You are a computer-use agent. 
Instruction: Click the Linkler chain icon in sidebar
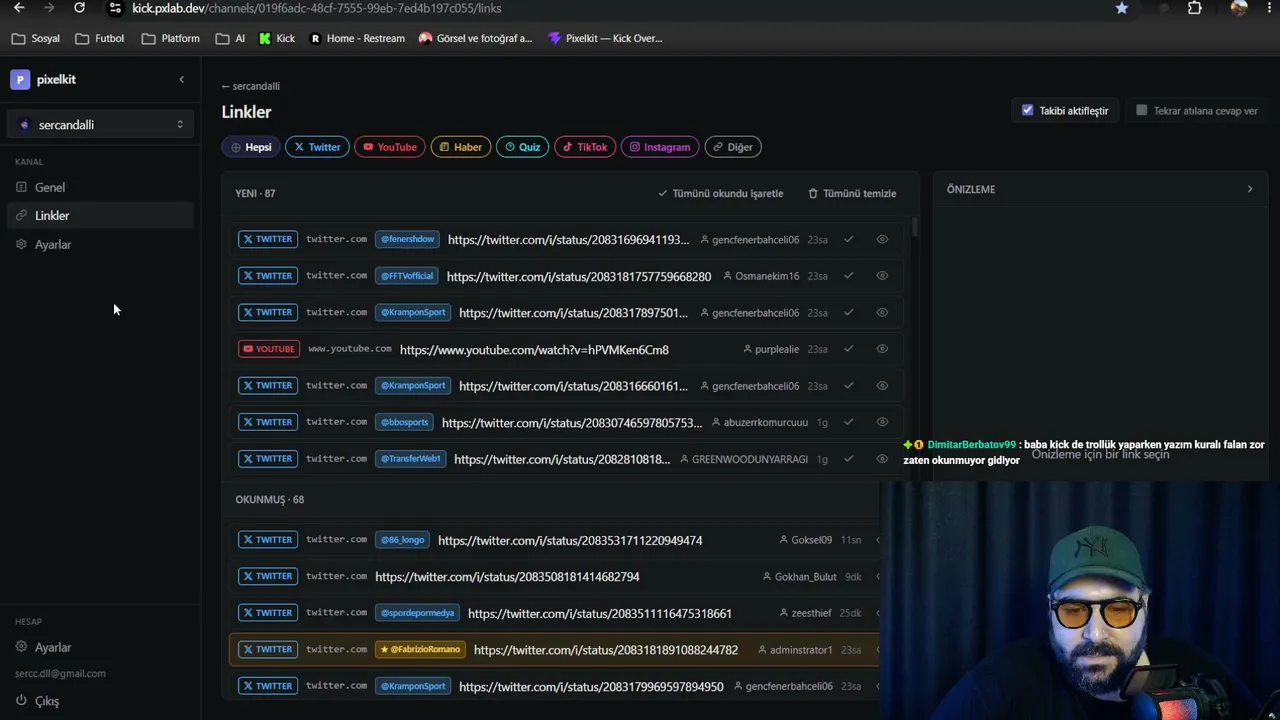tap(21, 215)
